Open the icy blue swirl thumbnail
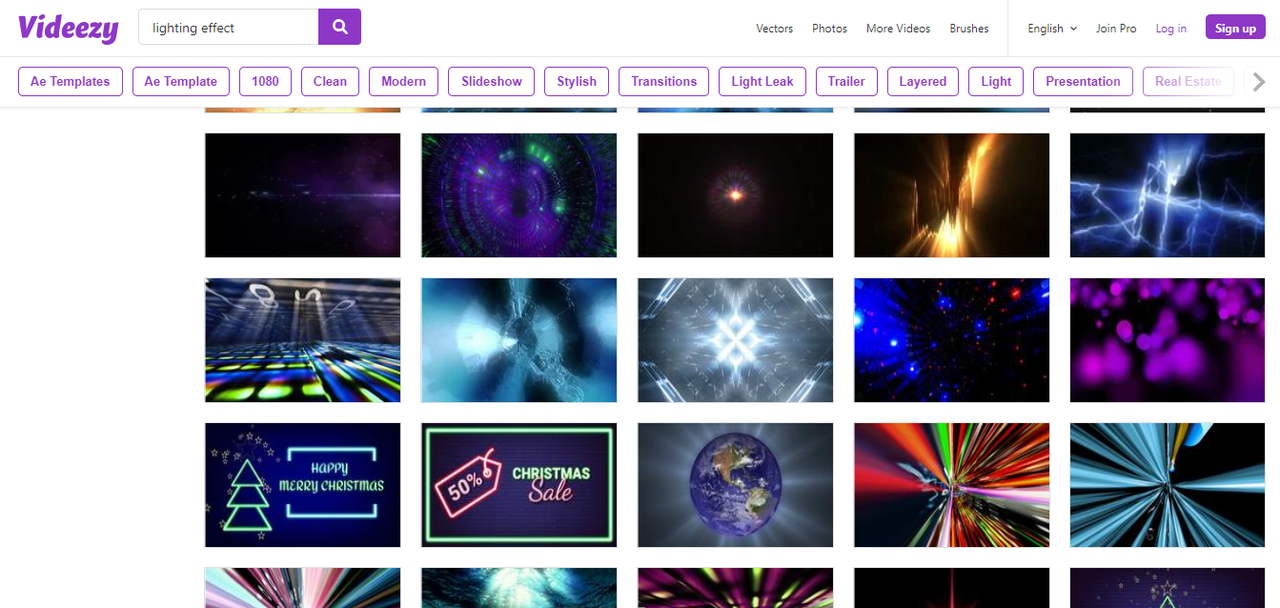Image resolution: width=1280 pixels, height=608 pixels. click(519, 340)
